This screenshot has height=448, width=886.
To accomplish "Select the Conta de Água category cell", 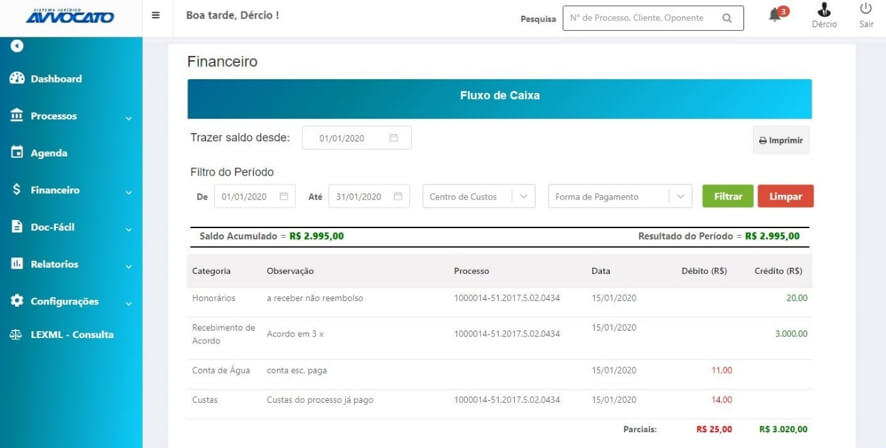I will (221, 371).
